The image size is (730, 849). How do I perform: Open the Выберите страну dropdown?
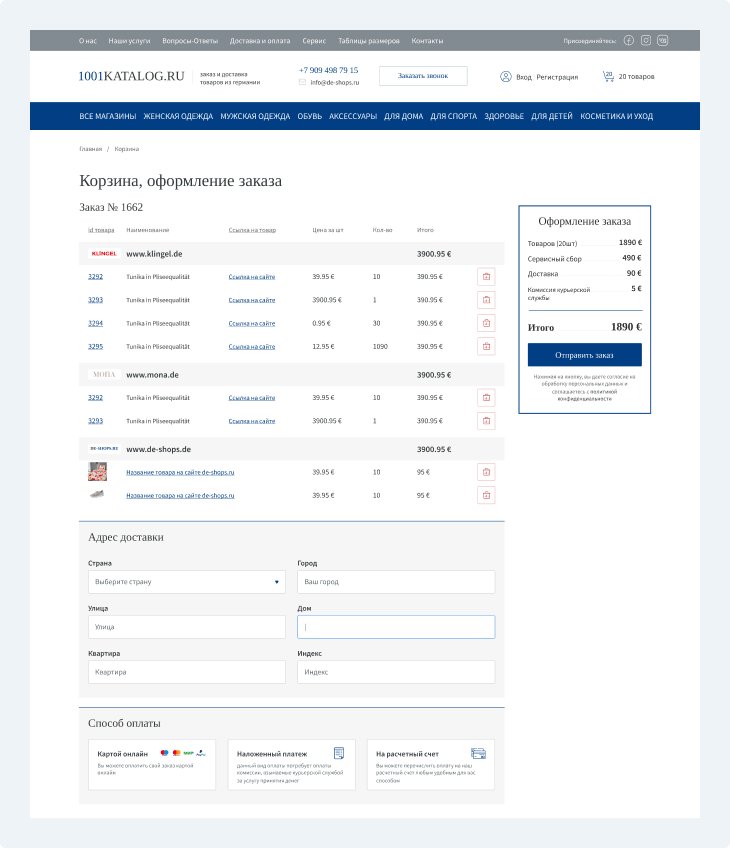(x=187, y=582)
